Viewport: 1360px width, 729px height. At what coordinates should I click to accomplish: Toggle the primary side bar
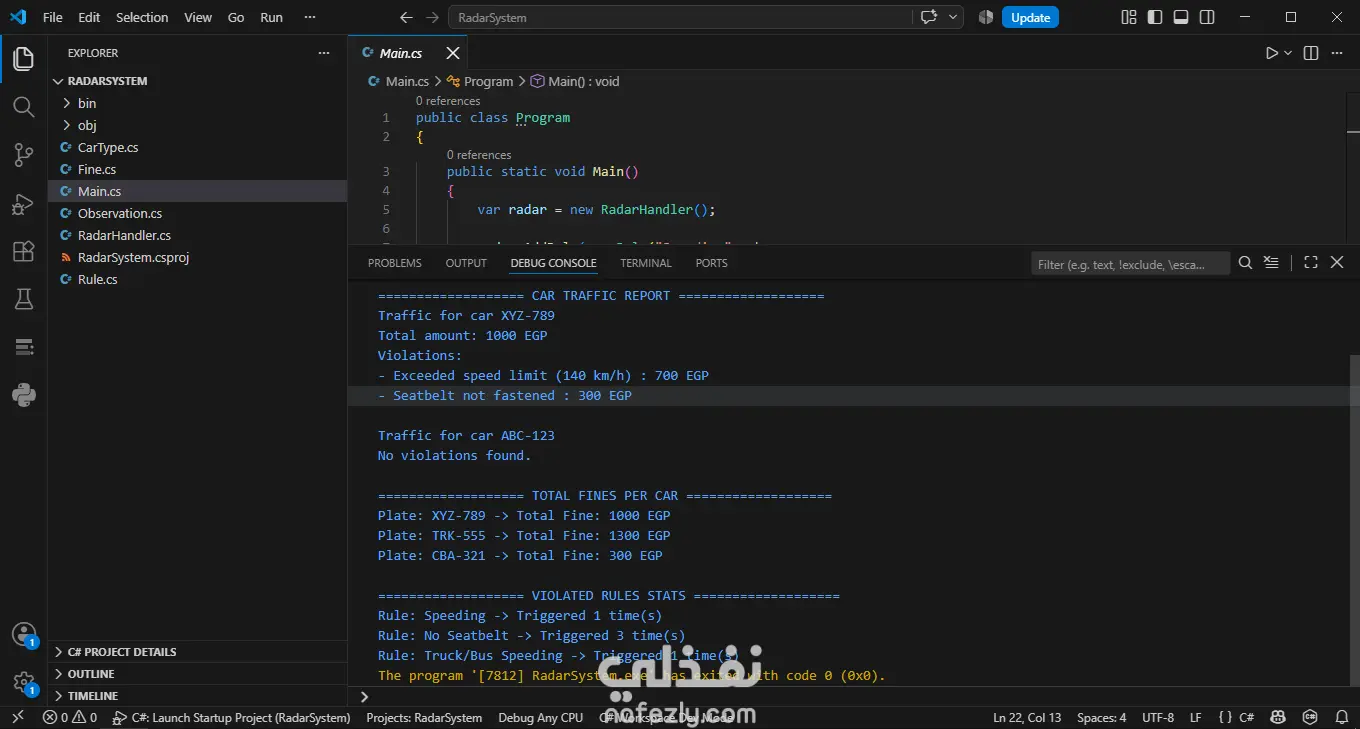coord(1155,17)
